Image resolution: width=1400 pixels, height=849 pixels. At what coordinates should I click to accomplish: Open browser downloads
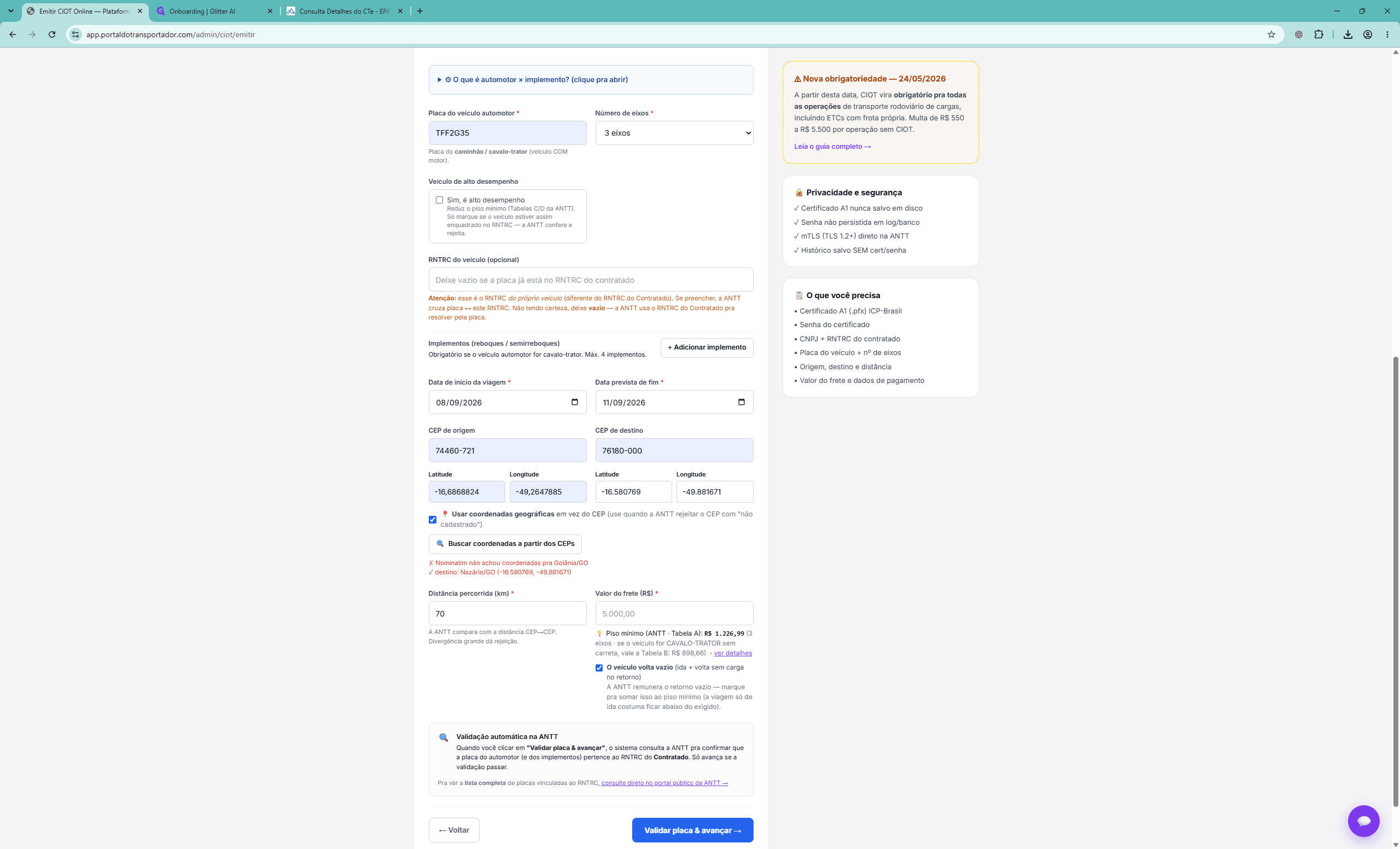click(x=1347, y=34)
